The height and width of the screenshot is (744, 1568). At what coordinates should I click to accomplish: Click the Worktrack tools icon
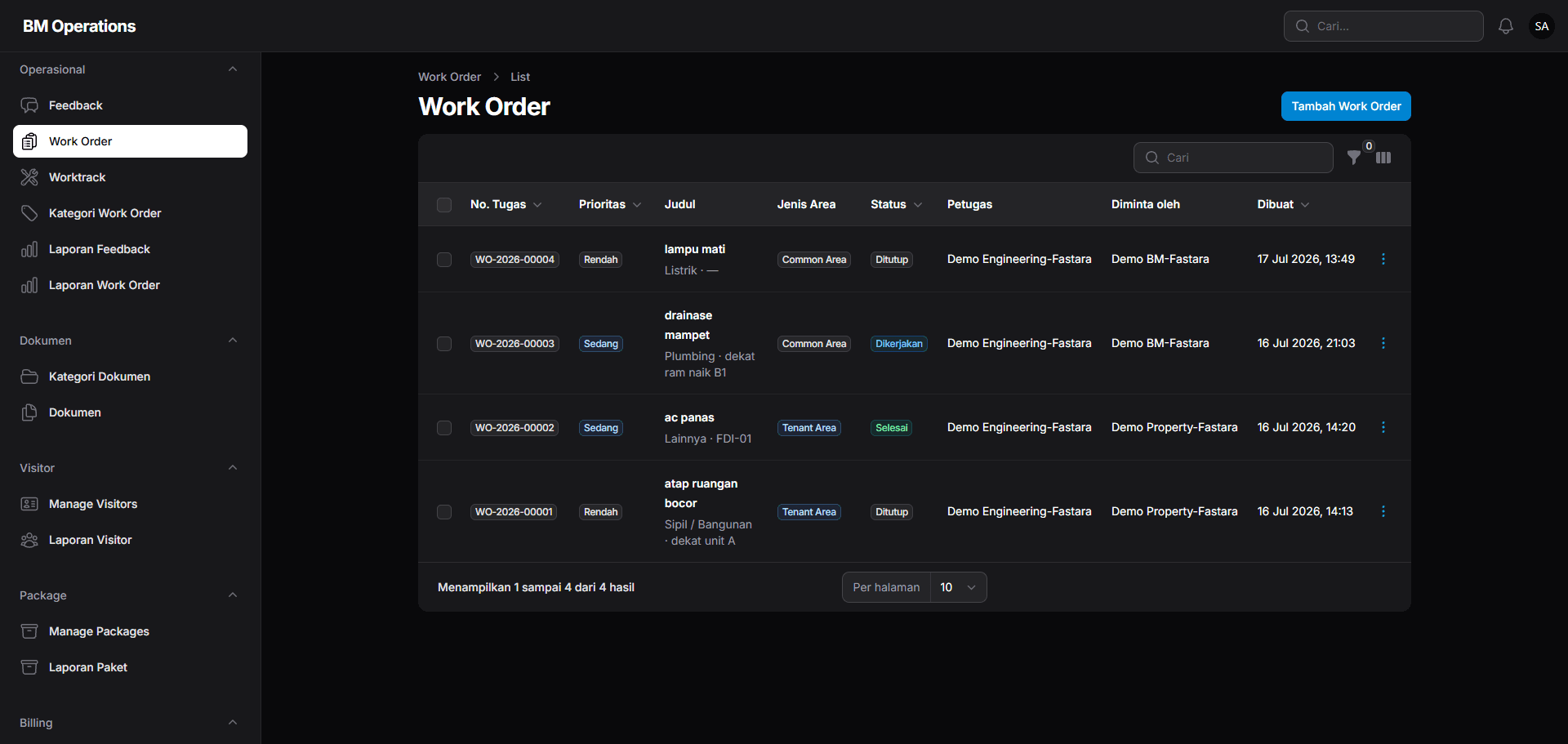[x=29, y=177]
